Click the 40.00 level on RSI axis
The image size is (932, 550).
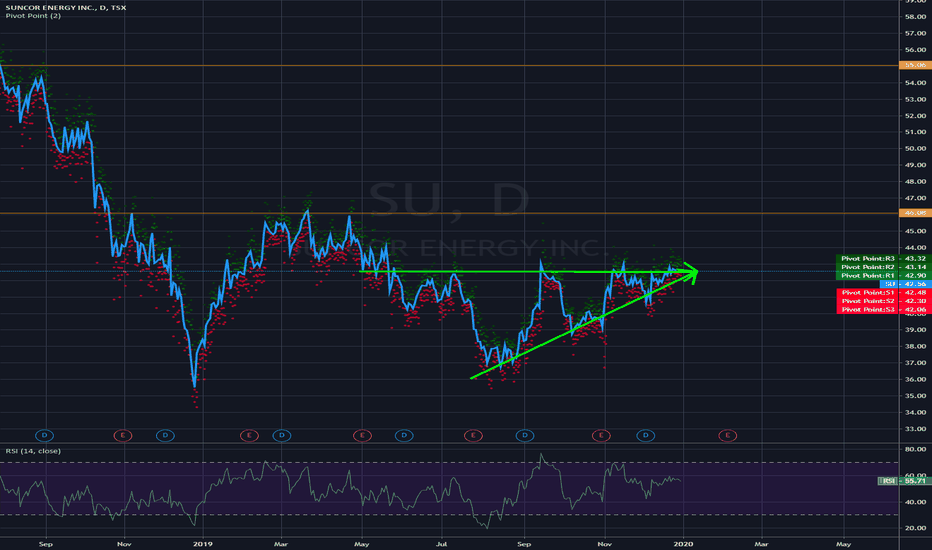tap(915, 502)
